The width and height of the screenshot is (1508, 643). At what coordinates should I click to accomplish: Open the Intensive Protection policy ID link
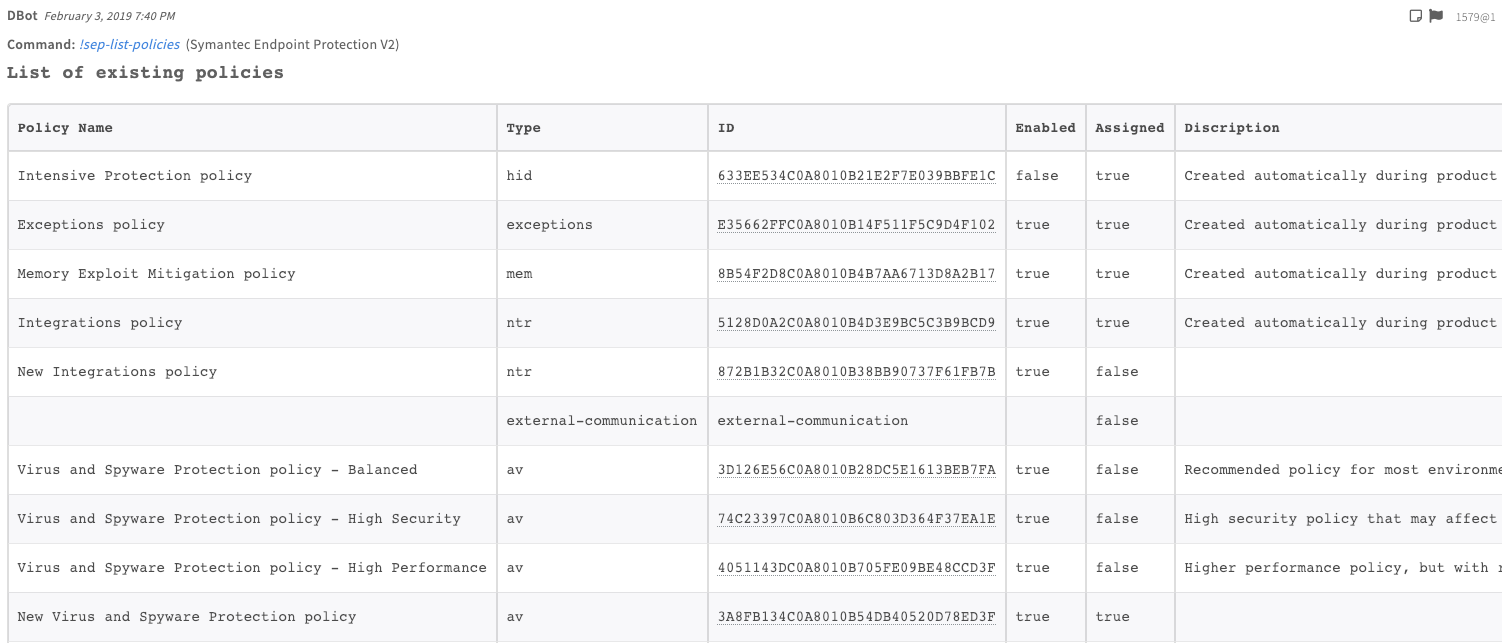point(855,175)
